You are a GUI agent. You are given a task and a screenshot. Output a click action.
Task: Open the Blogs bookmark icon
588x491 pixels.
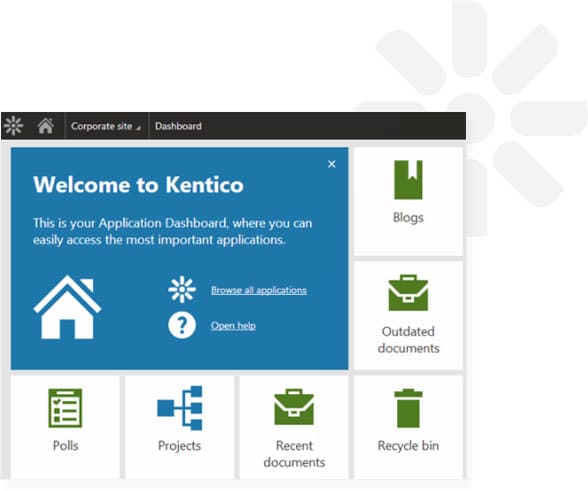pos(408,180)
